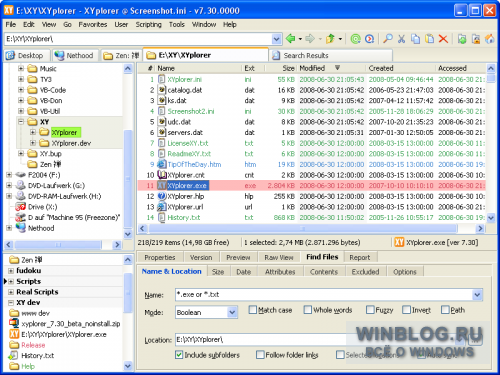Sort the file list by Size column
500x375 pixels.
[x=281, y=68]
